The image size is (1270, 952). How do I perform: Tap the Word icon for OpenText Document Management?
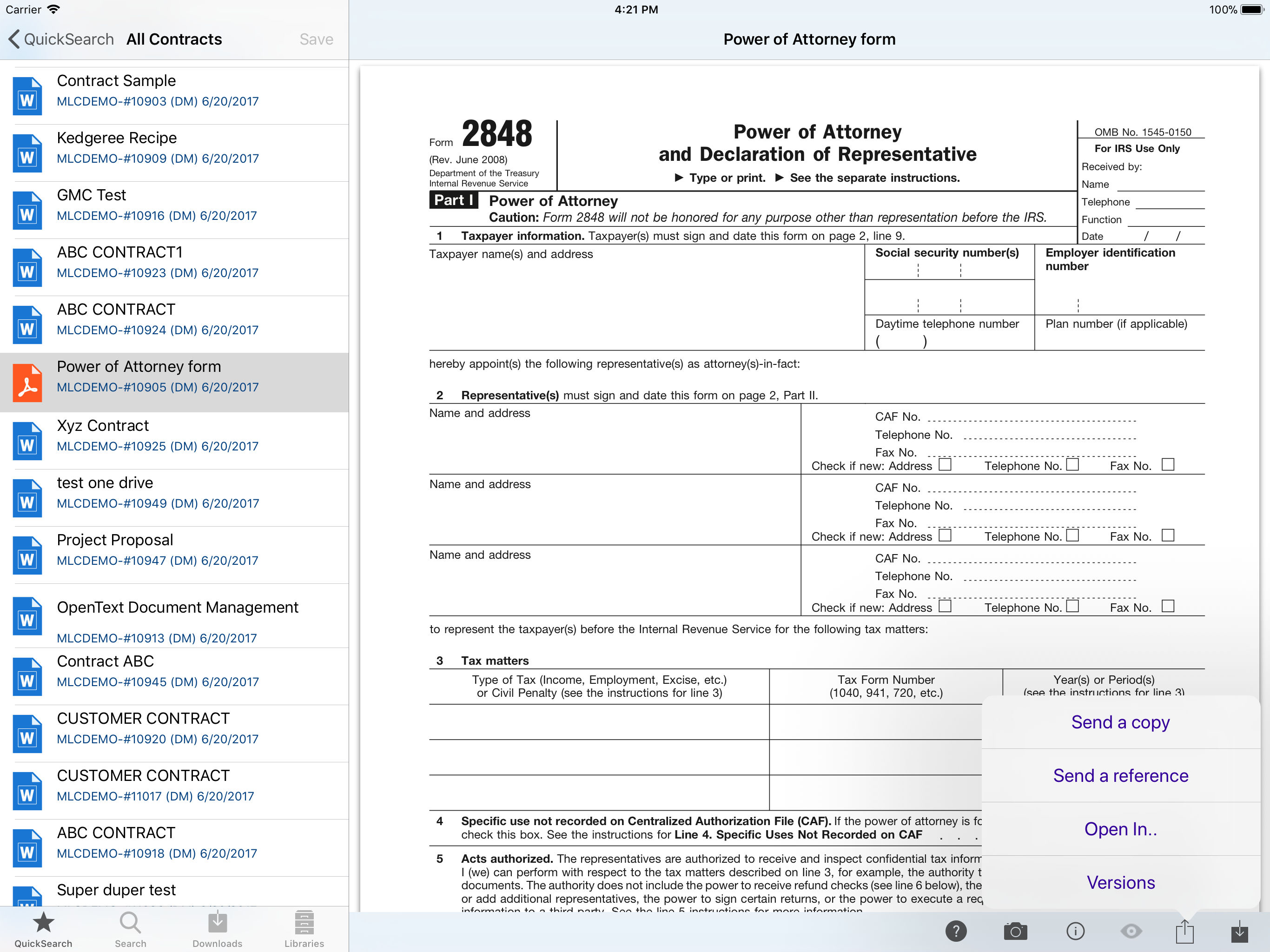(x=27, y=616)
